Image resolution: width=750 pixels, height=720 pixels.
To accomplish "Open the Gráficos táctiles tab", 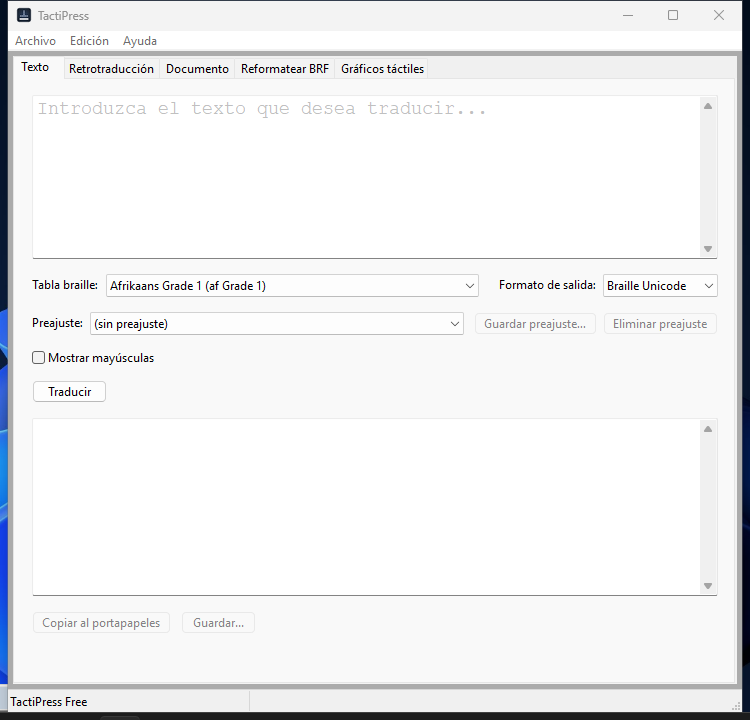I will (382, 69).
